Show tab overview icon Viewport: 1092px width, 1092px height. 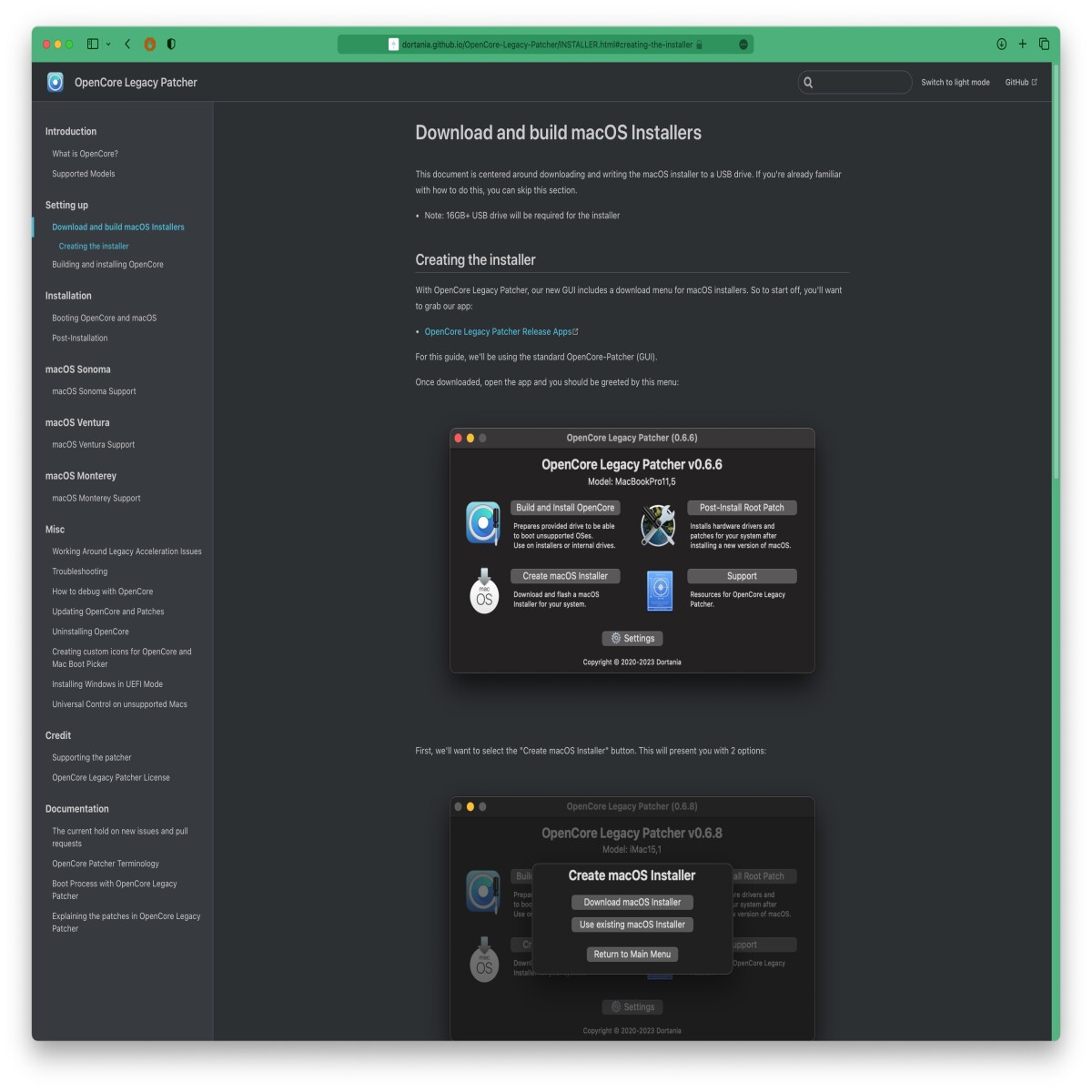pyautogui.click(x=1044, y=44)
